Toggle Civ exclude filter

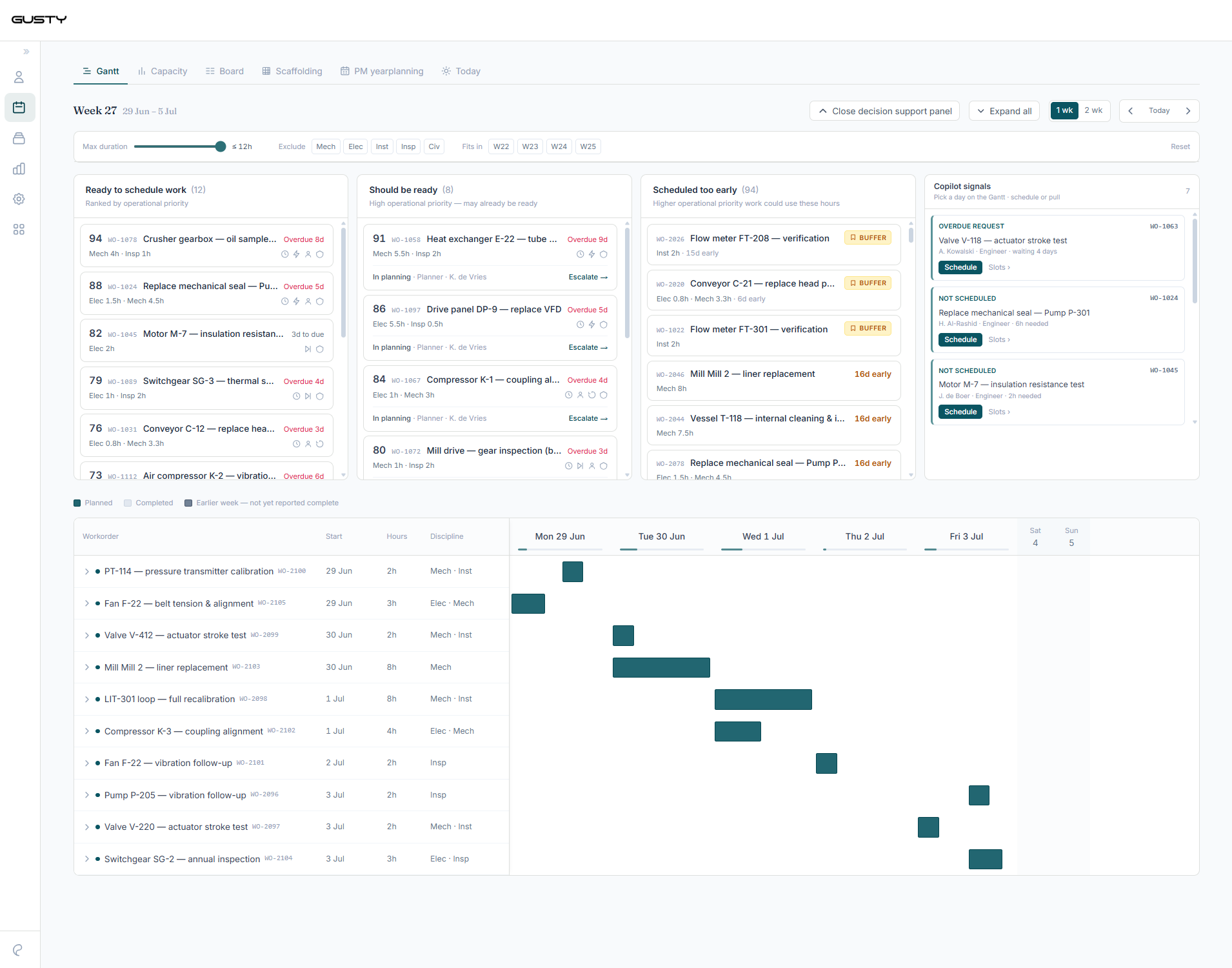coord(434,146)
